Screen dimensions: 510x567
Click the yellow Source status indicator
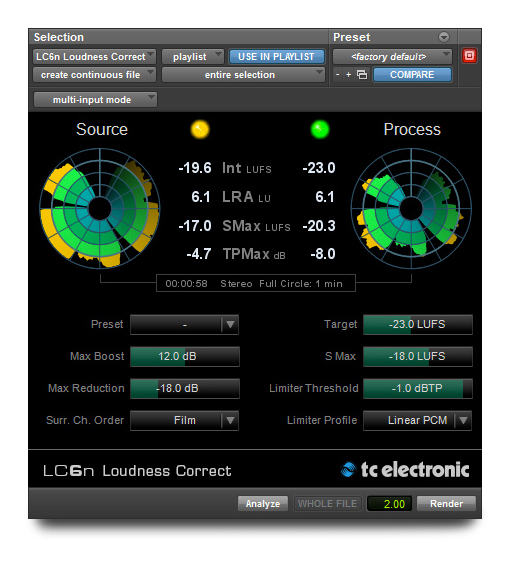(x=200, y=129)
